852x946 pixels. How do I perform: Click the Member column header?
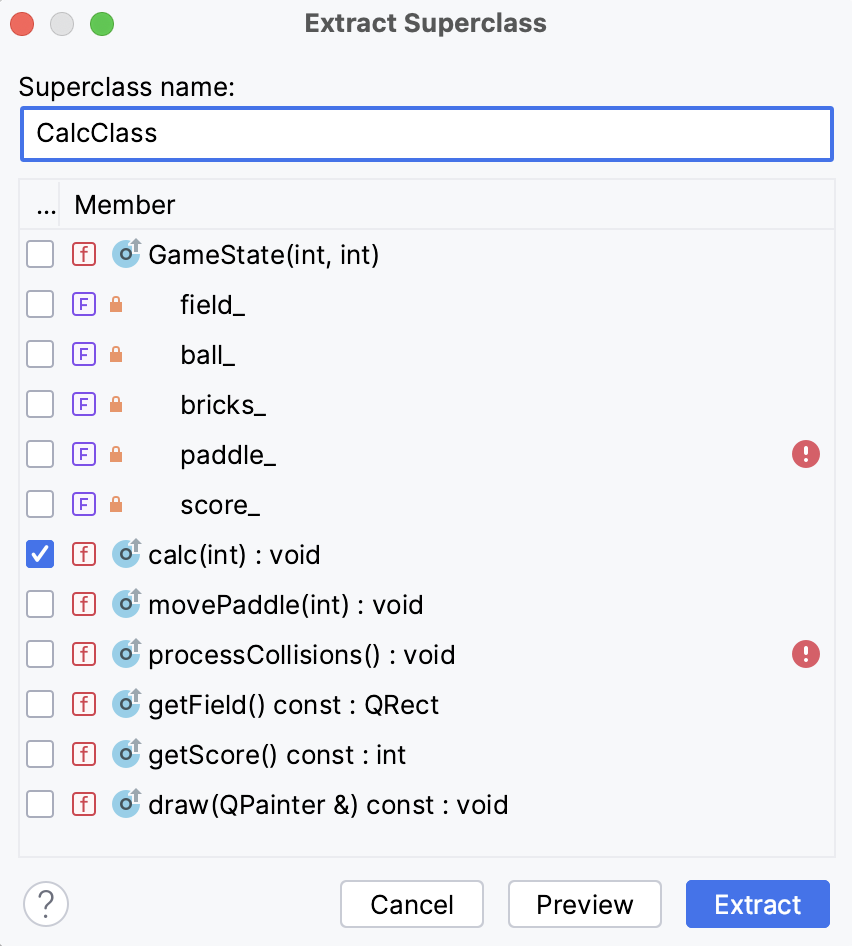click(124, 205)
